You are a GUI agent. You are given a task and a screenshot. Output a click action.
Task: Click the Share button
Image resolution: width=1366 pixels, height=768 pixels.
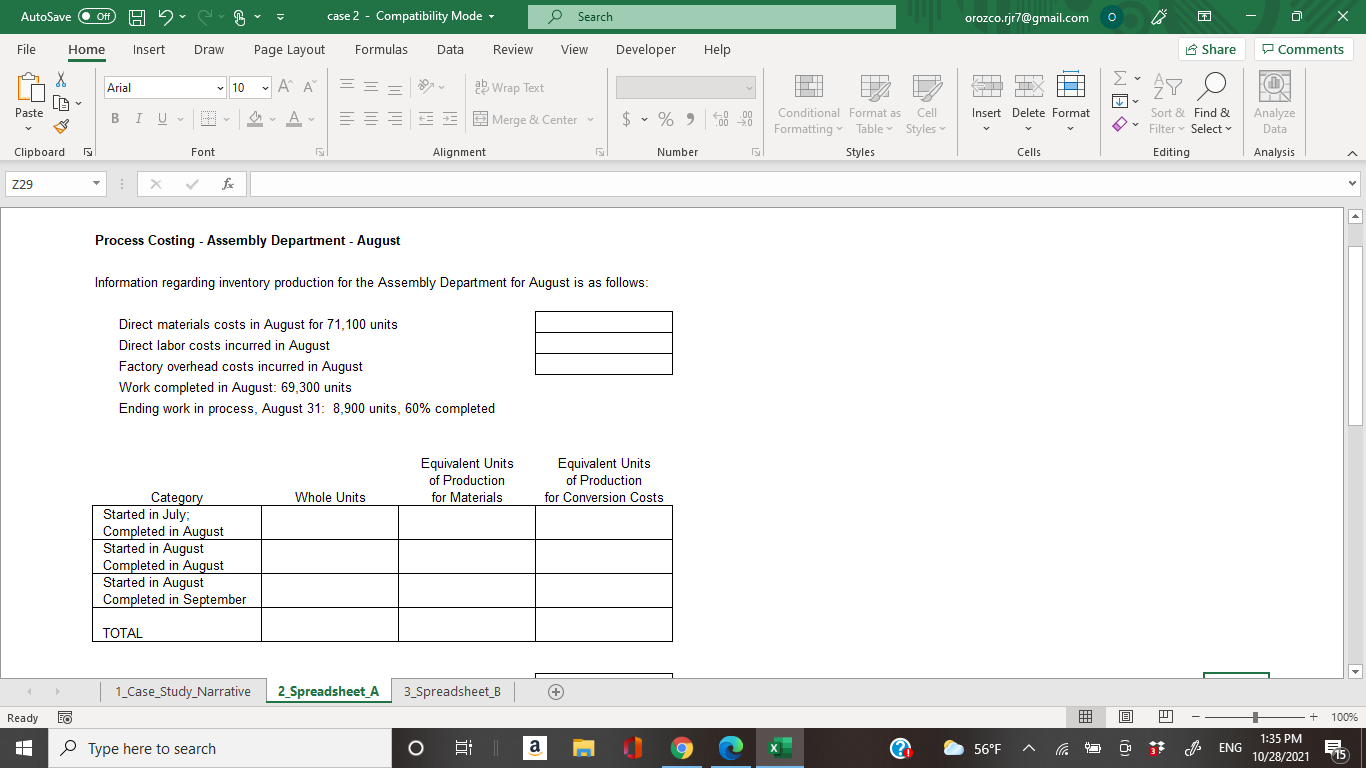point(1210,49)
